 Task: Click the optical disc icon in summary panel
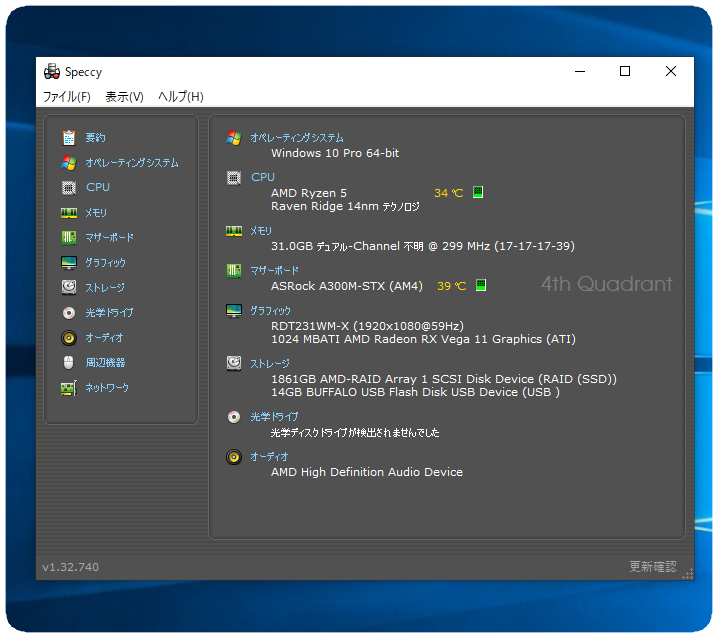tap(234, 417)
